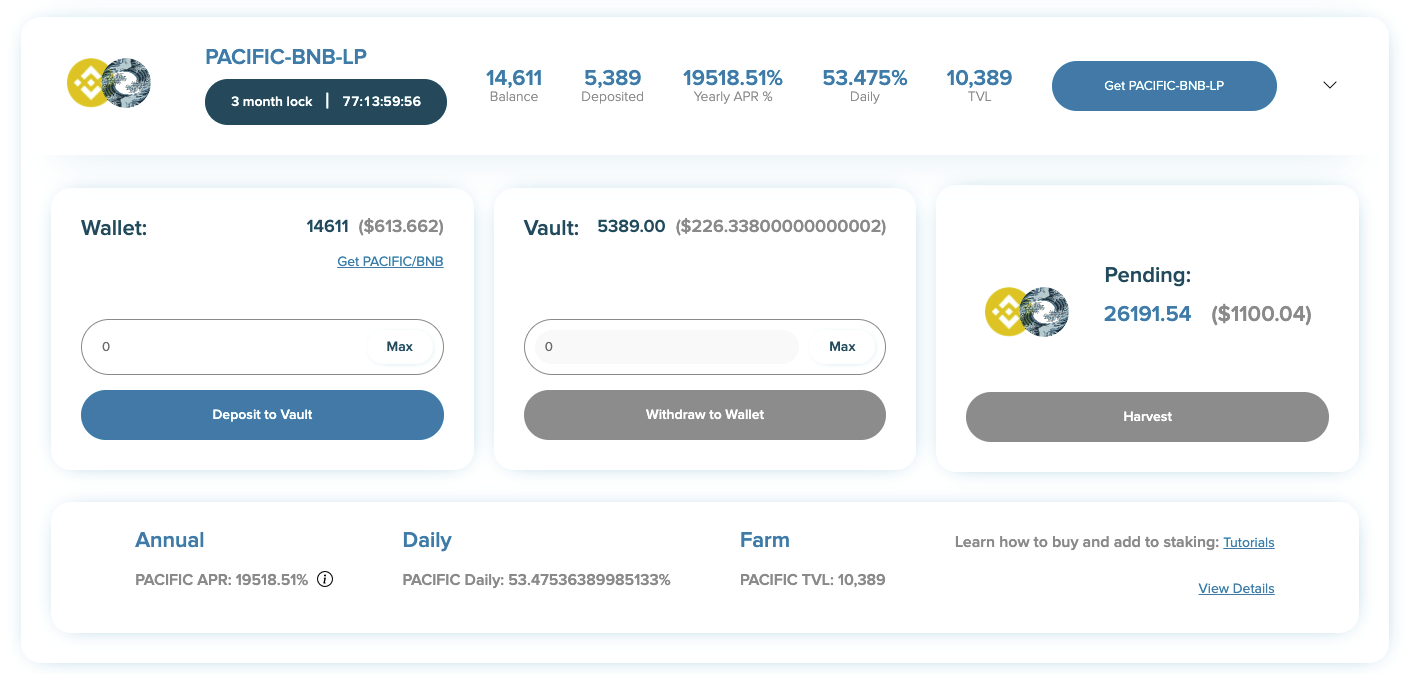Collapse the farm card with chevron
This screenshot has width=1406, height=674.
(1330, 85)
